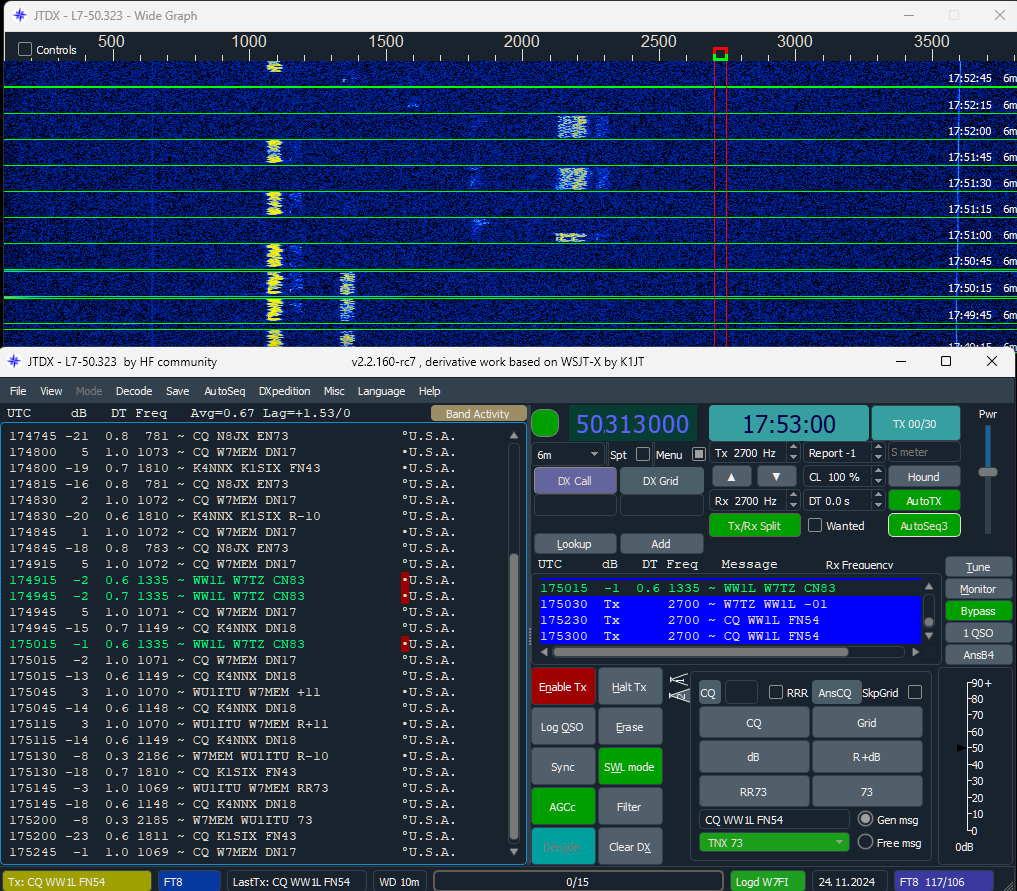Open the 6m band dropdown
Viewport: 1017px width, 891px height.
point(568,455)
